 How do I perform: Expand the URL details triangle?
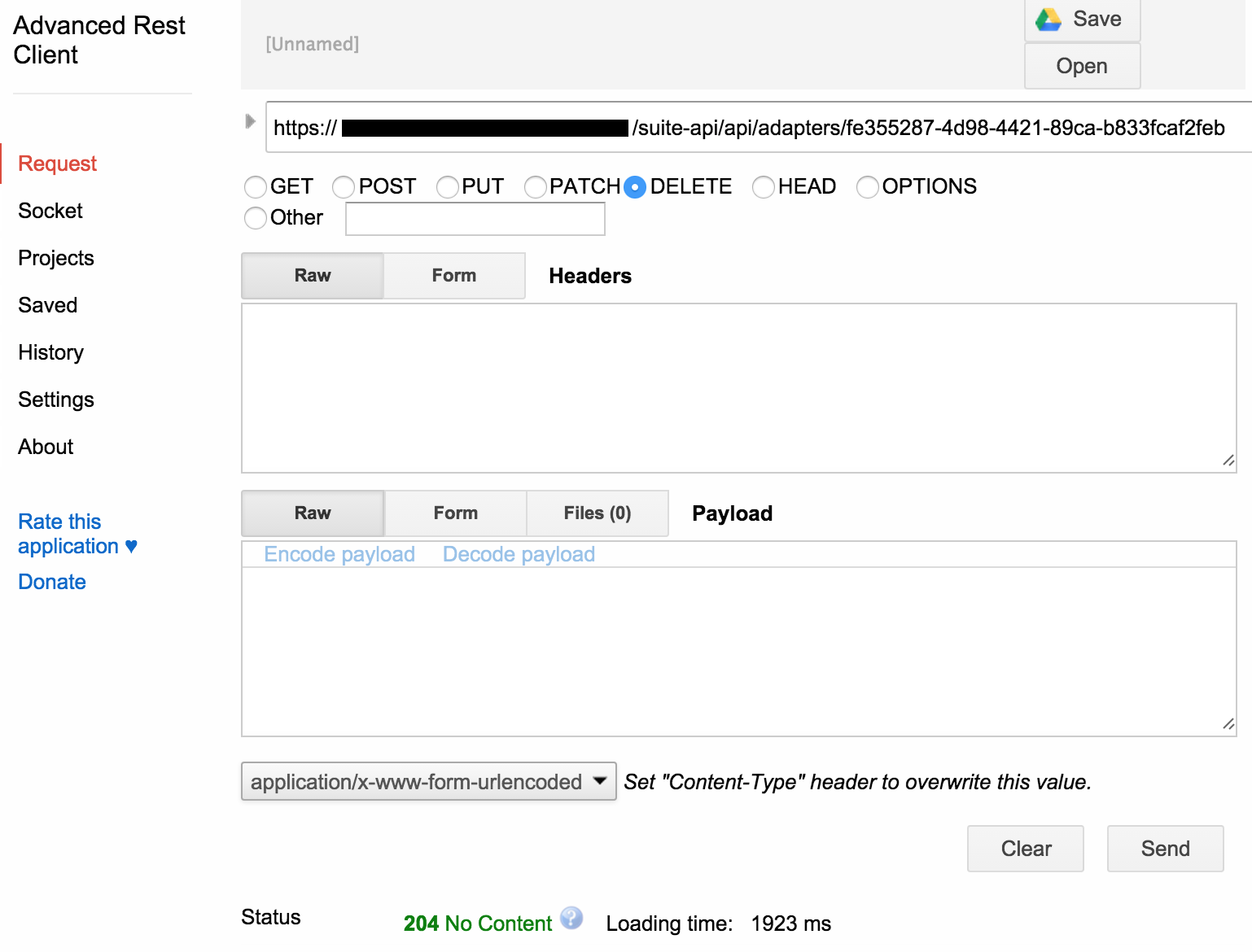point(250,121)
